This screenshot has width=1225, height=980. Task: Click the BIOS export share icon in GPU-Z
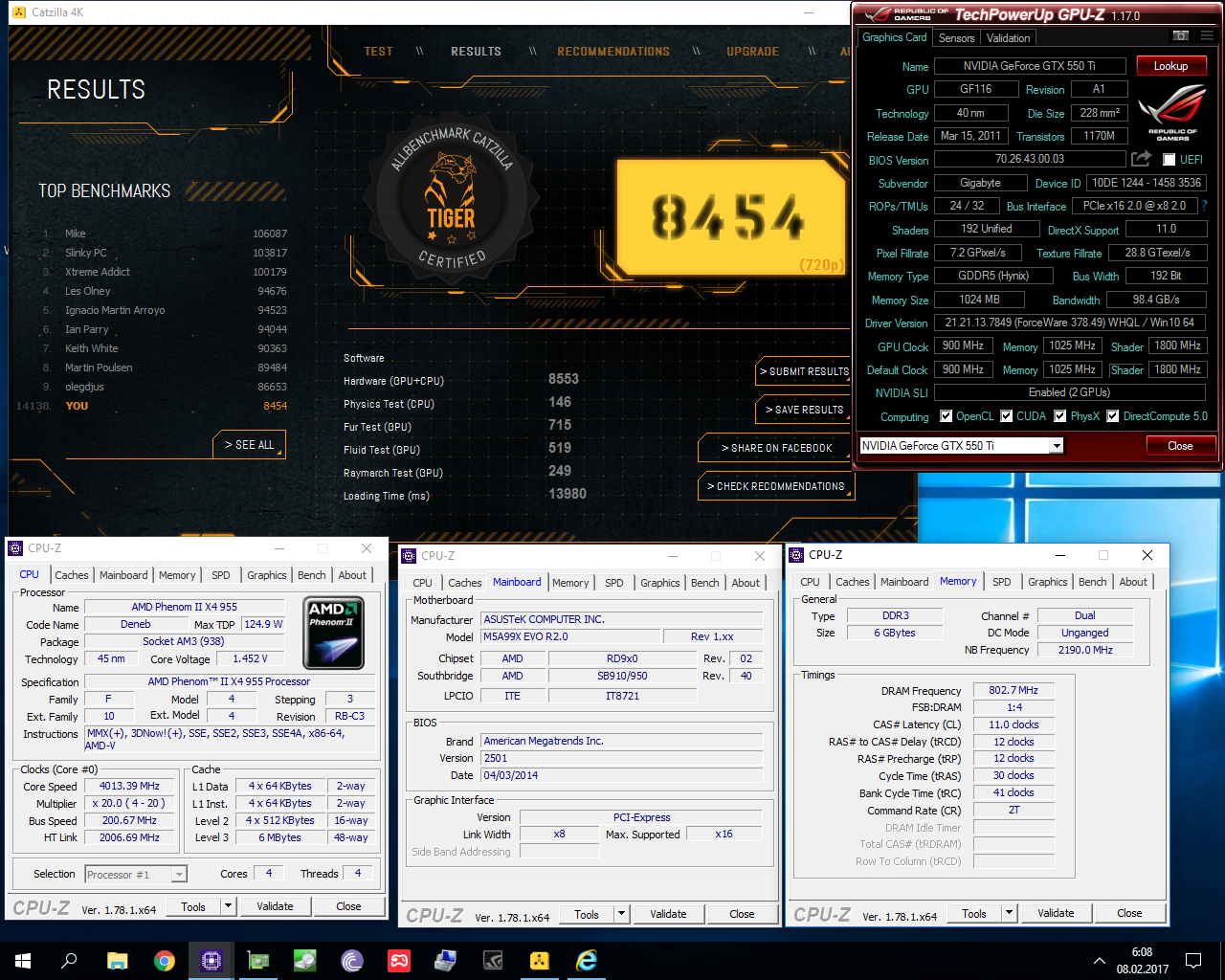(x=1141, y=159)
